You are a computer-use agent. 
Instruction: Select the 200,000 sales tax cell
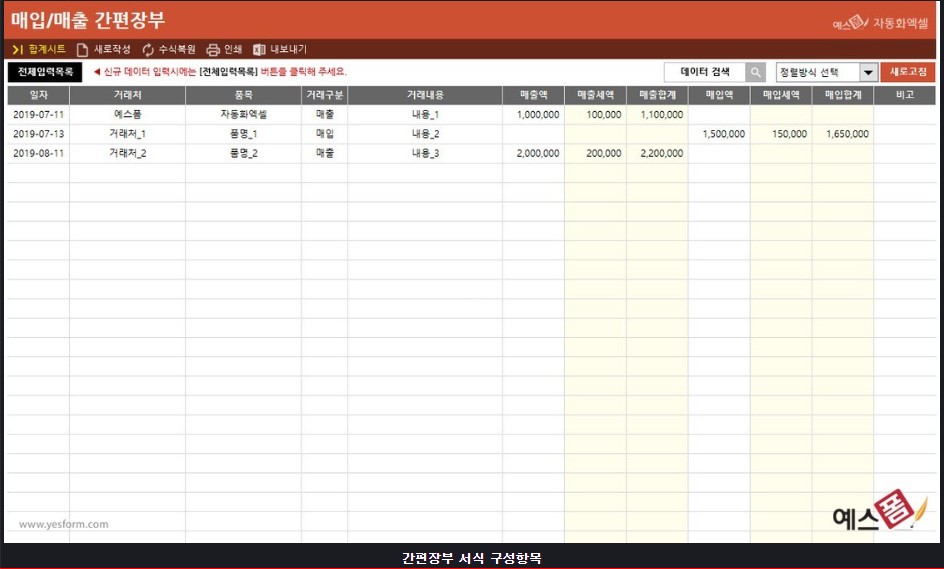[595, 153]
